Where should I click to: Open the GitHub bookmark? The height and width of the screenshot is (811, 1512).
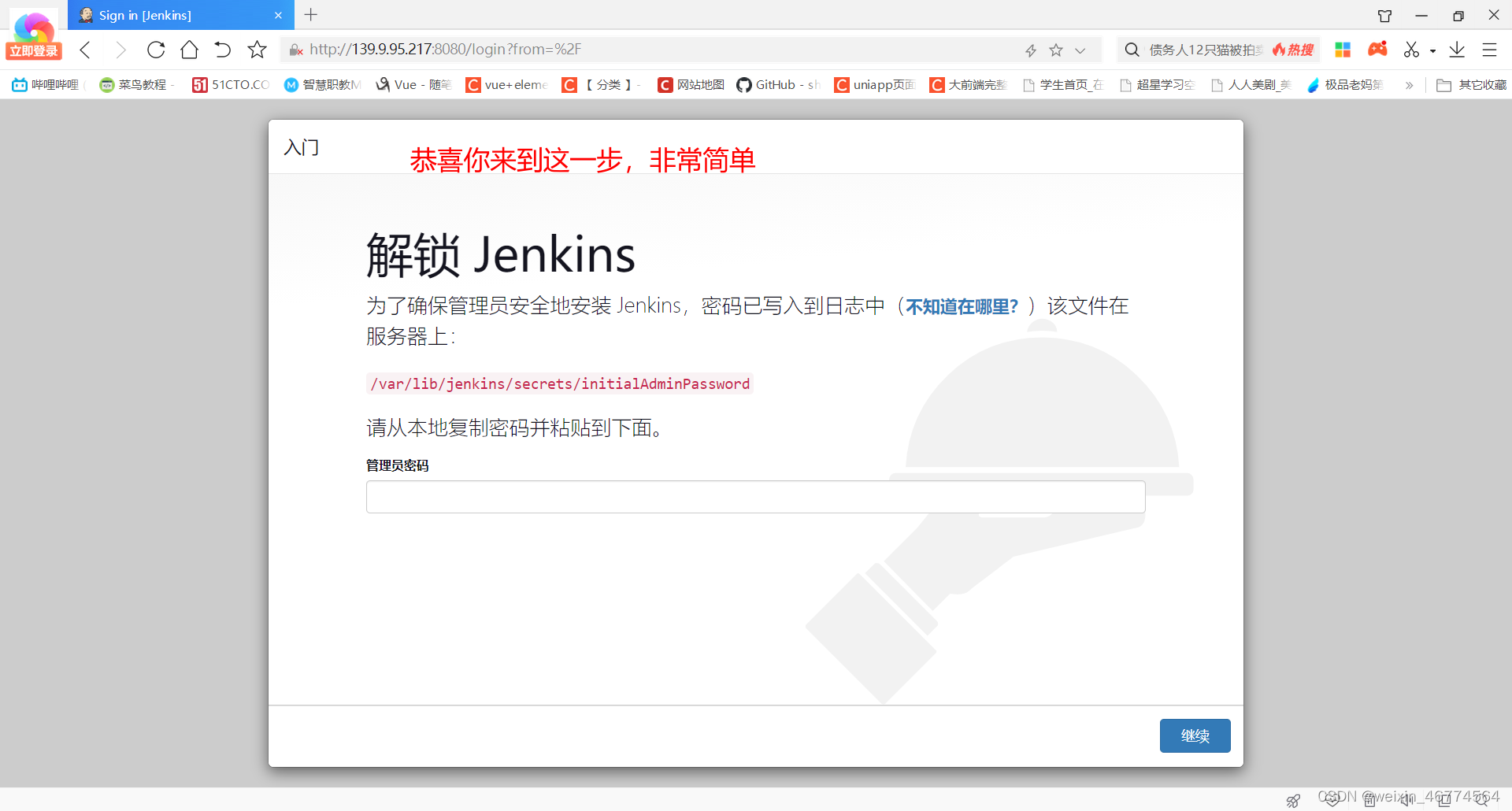(x=778, y=84)
